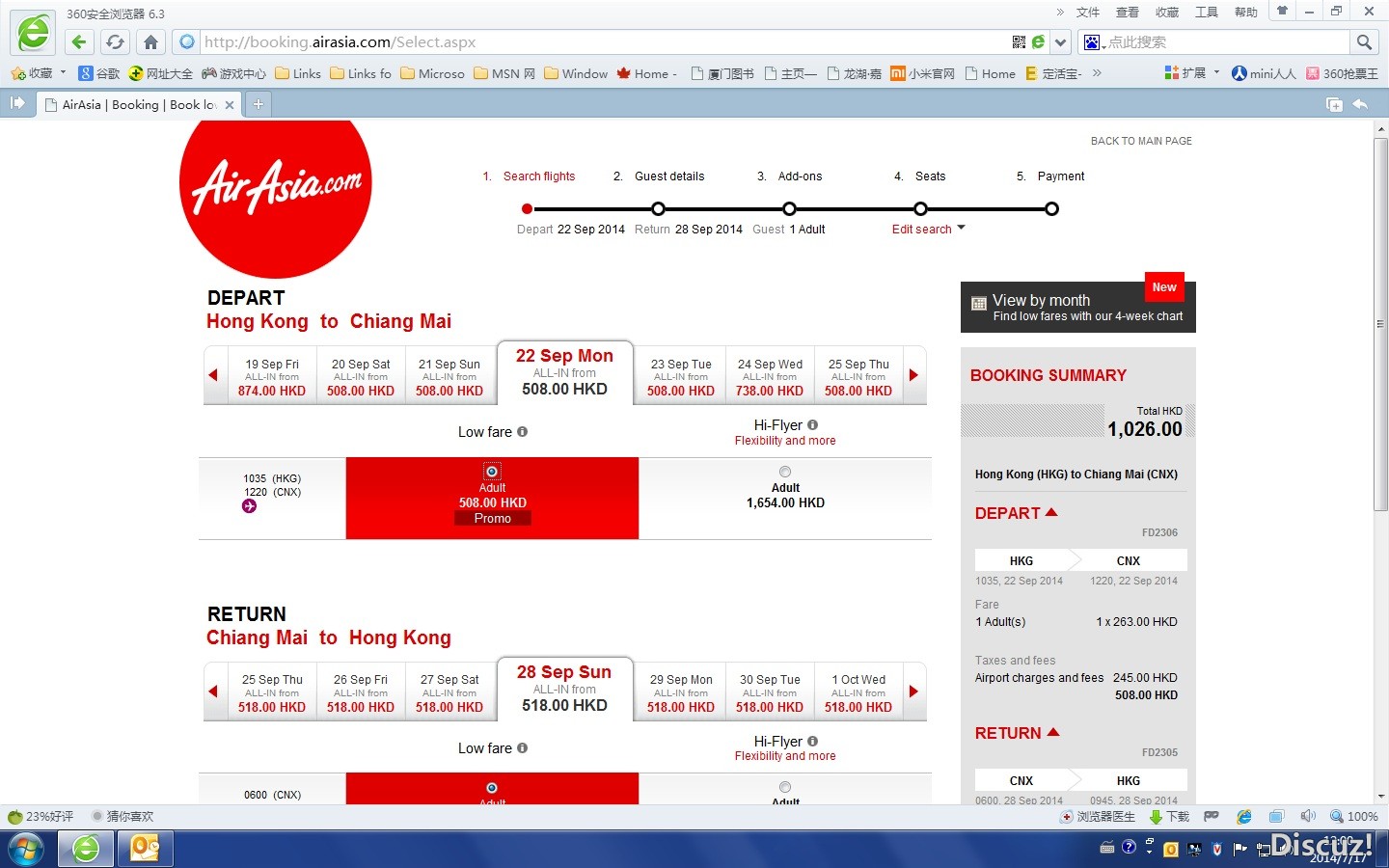The height and width of the screenshot is (868, 1389).
Task: Click BACK TO MAIN PAGE link
Action: click(x=1141, y=141)
